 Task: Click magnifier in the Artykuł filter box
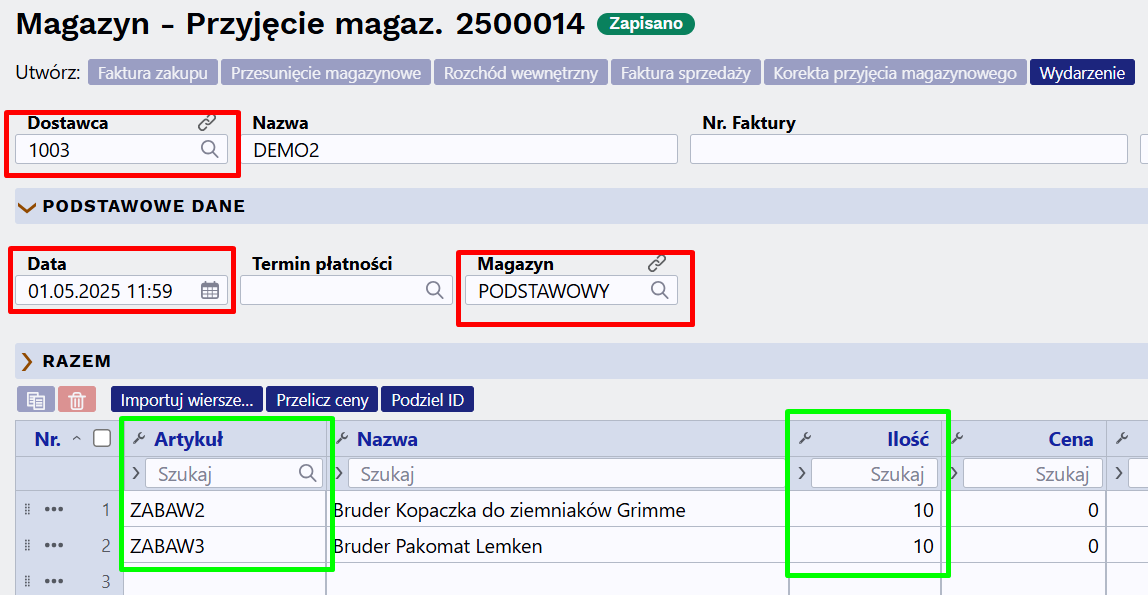[x=308, y=473]
